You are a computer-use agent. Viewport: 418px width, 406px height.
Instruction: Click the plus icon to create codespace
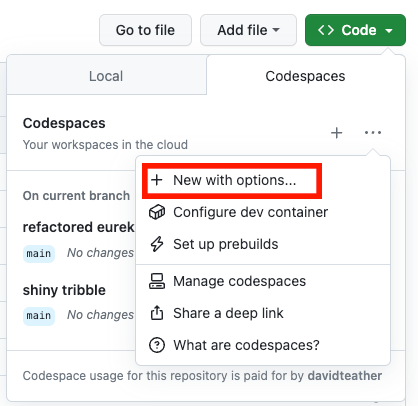337,133
